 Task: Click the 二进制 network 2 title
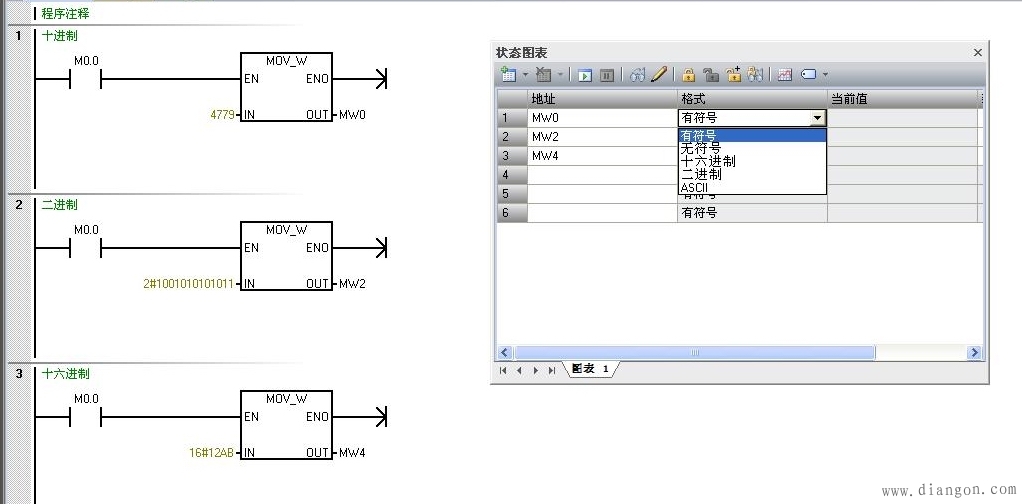(59, 205)
